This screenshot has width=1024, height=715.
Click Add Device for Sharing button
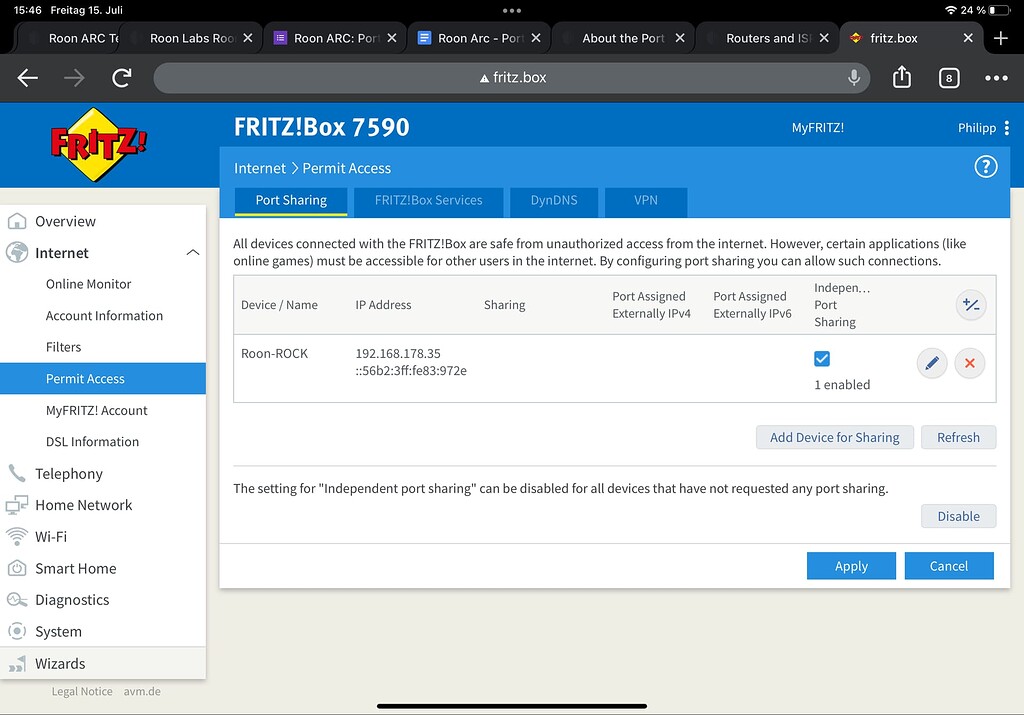835,437
